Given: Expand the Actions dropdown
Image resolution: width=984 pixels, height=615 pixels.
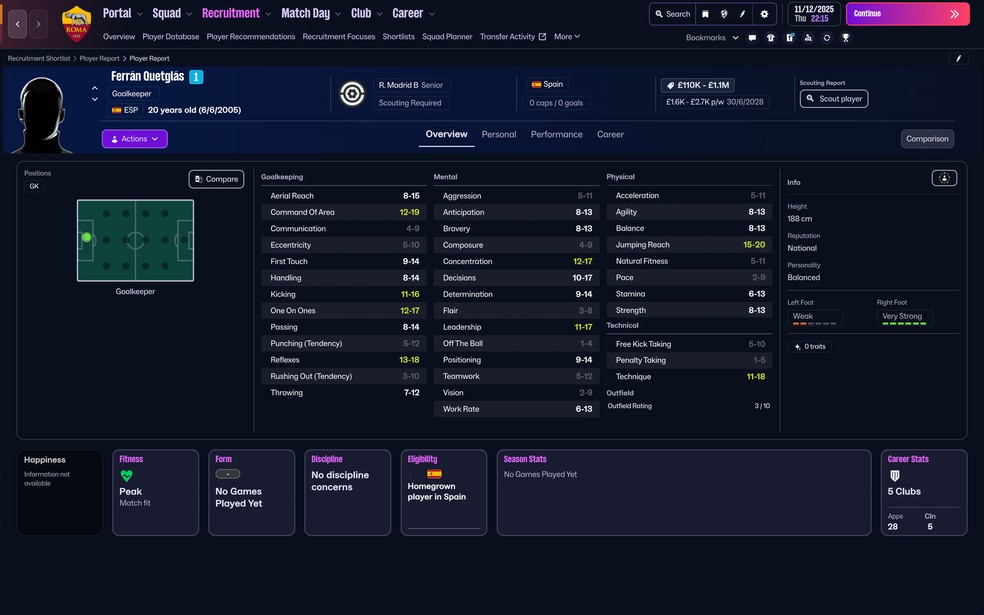Looking at the screenshot, I should click(134, 139).
